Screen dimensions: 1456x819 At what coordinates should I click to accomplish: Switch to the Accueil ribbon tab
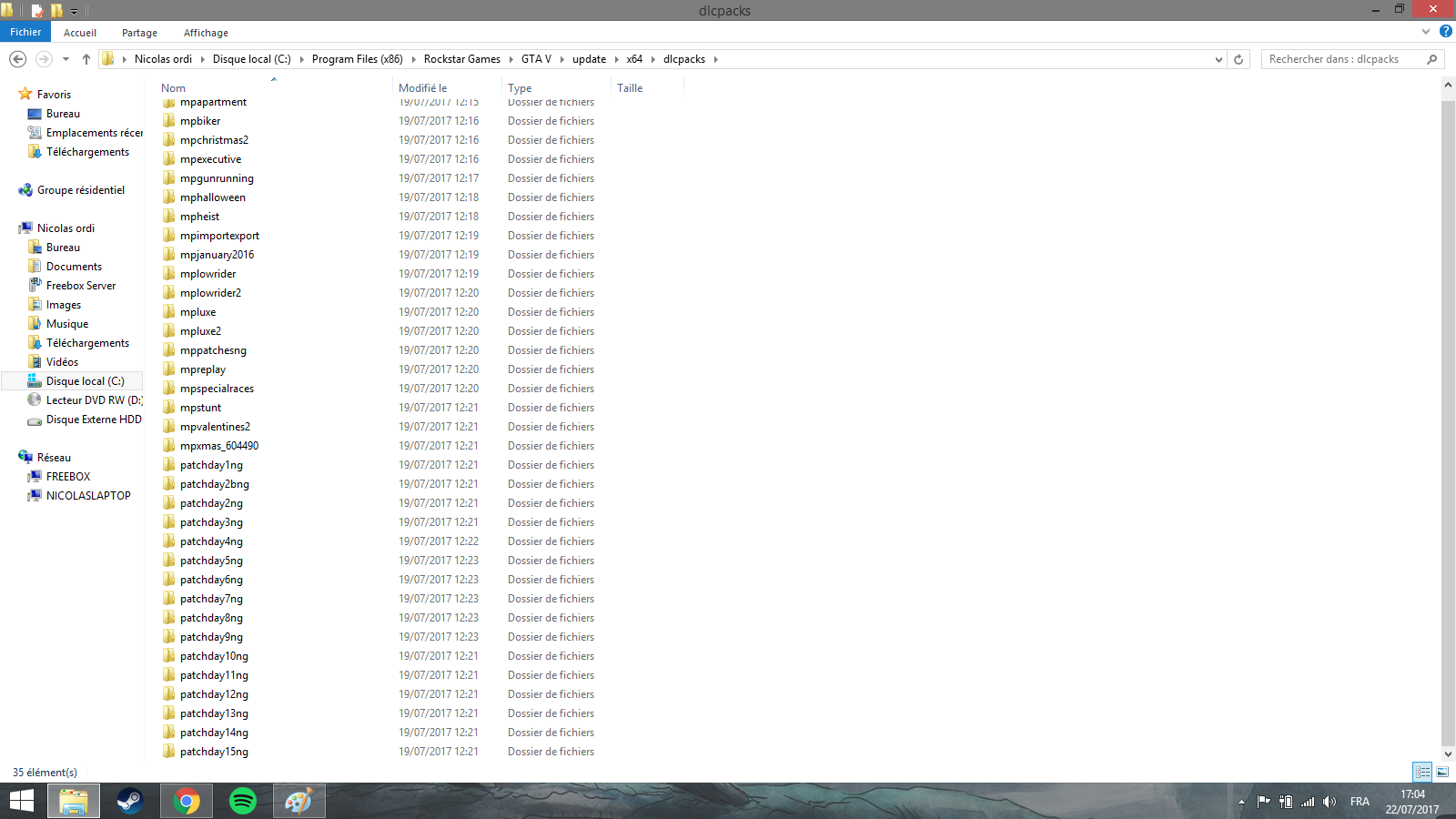80,33
